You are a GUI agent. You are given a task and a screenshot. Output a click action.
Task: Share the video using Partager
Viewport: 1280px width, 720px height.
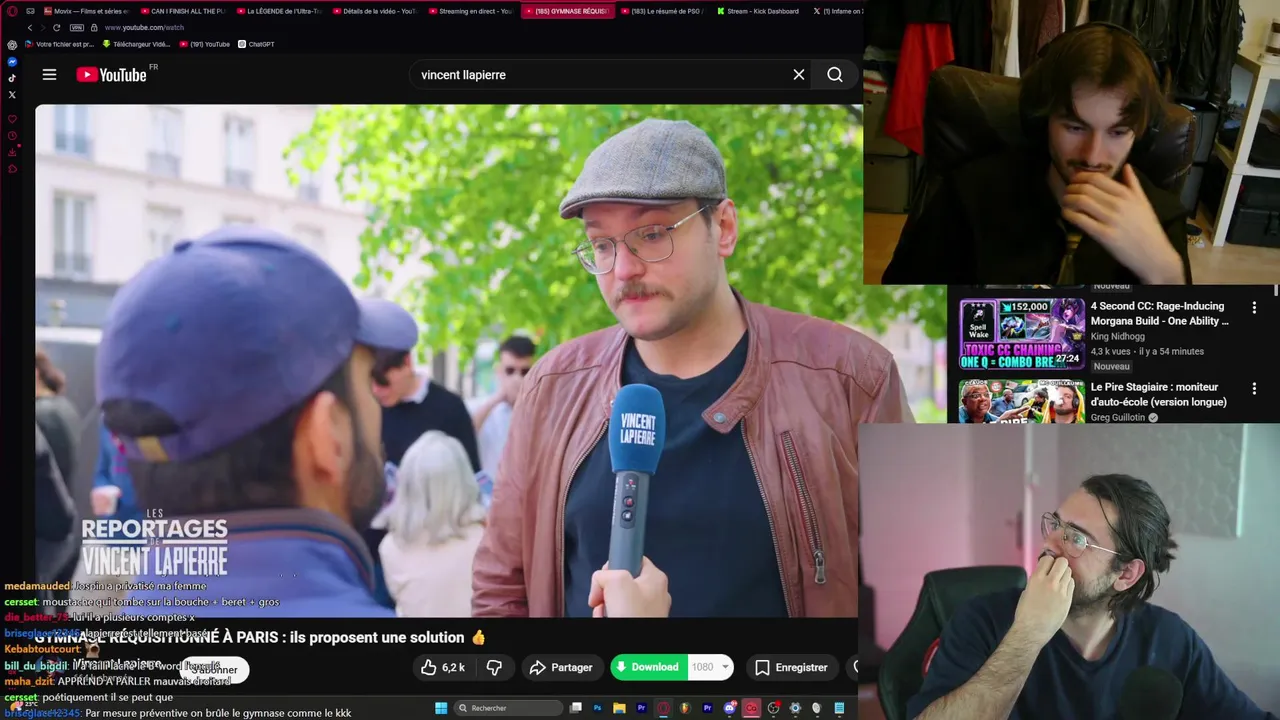click(x=561, y=667)
